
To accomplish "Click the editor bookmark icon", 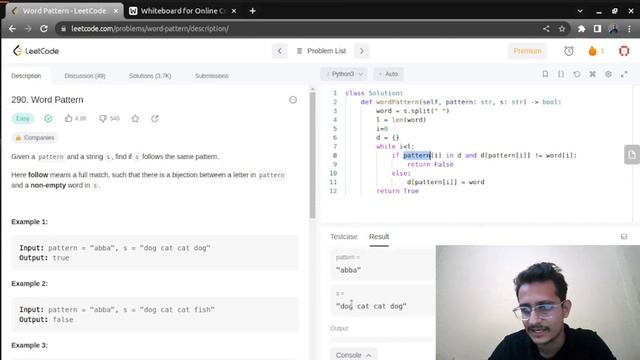I will (x=545, y=74).
